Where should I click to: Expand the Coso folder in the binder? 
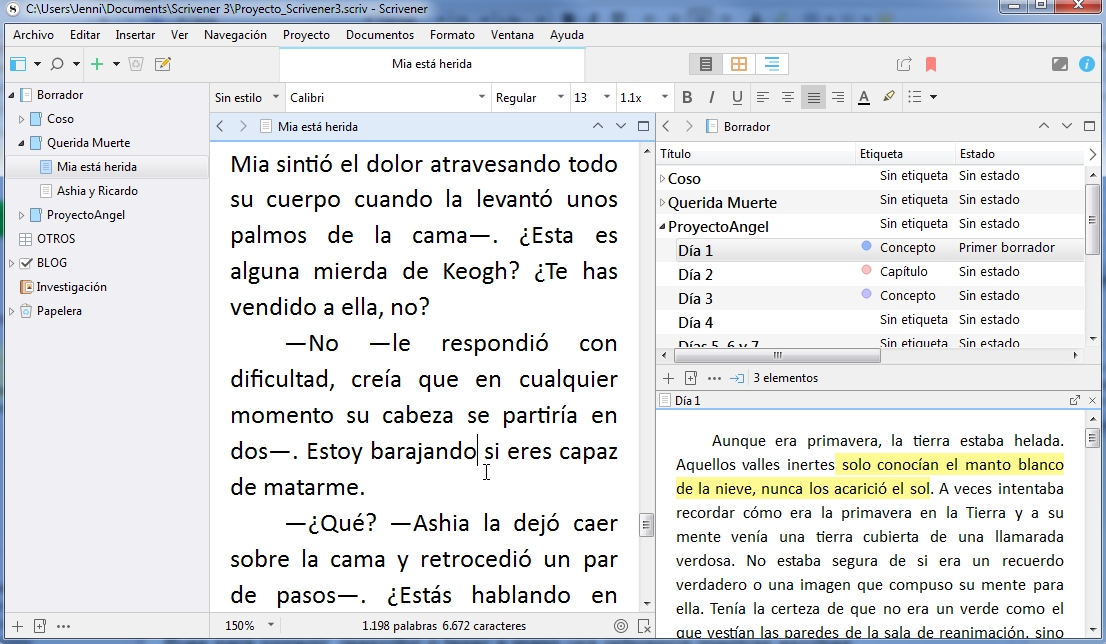pyautogui.click(x=22, y=119)
